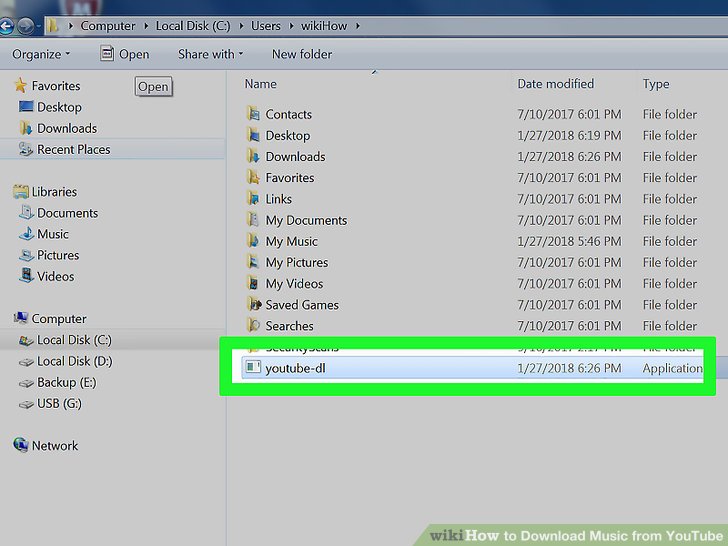Select the My Videos folder
This screenshot has height=546, width=728.
[x=294, y=284]
